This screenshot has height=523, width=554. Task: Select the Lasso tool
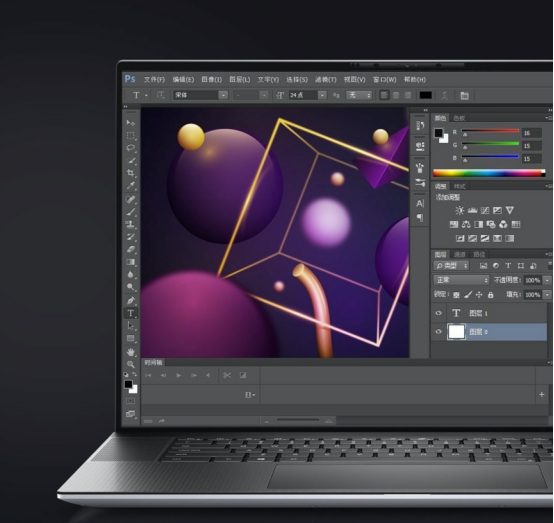131,148
